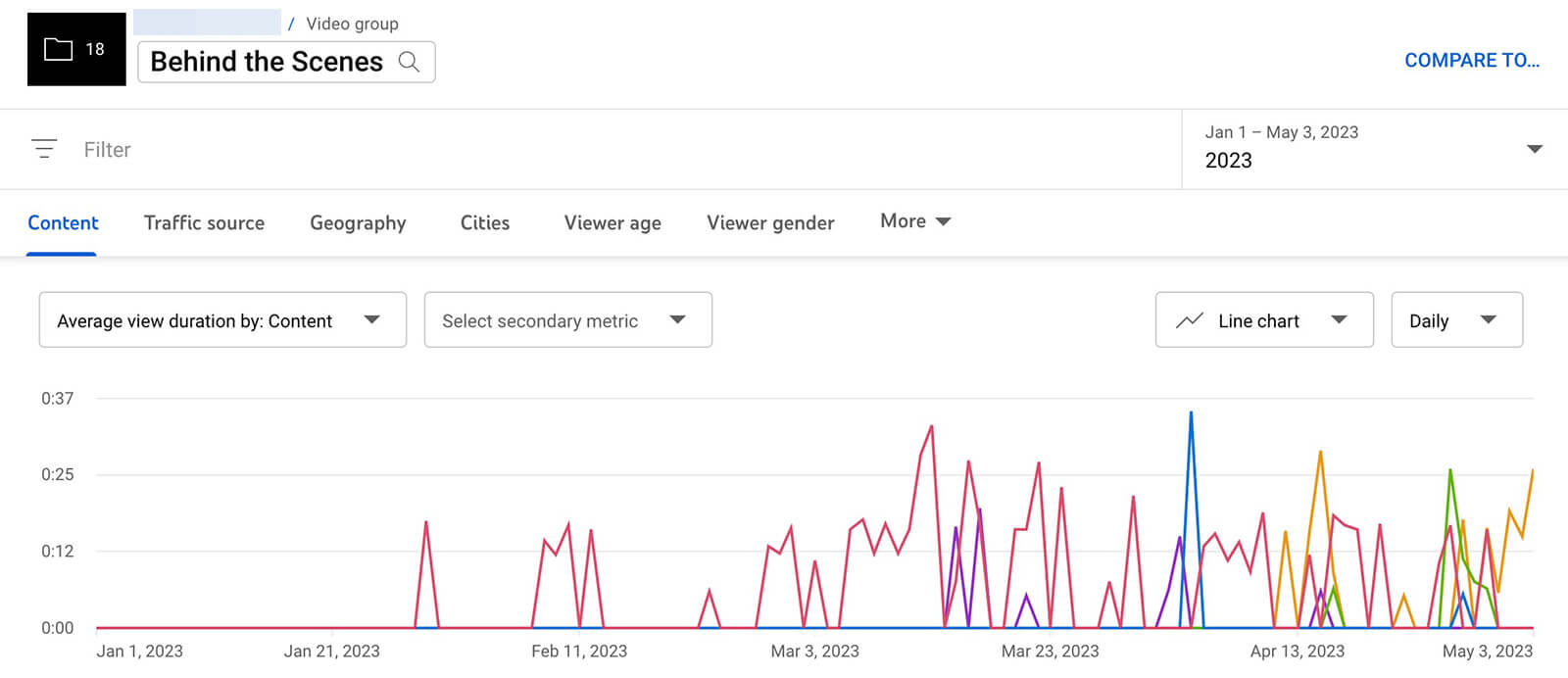
Task: Click the Jan 1, 2023 axis label
Action: click(139, 652)
